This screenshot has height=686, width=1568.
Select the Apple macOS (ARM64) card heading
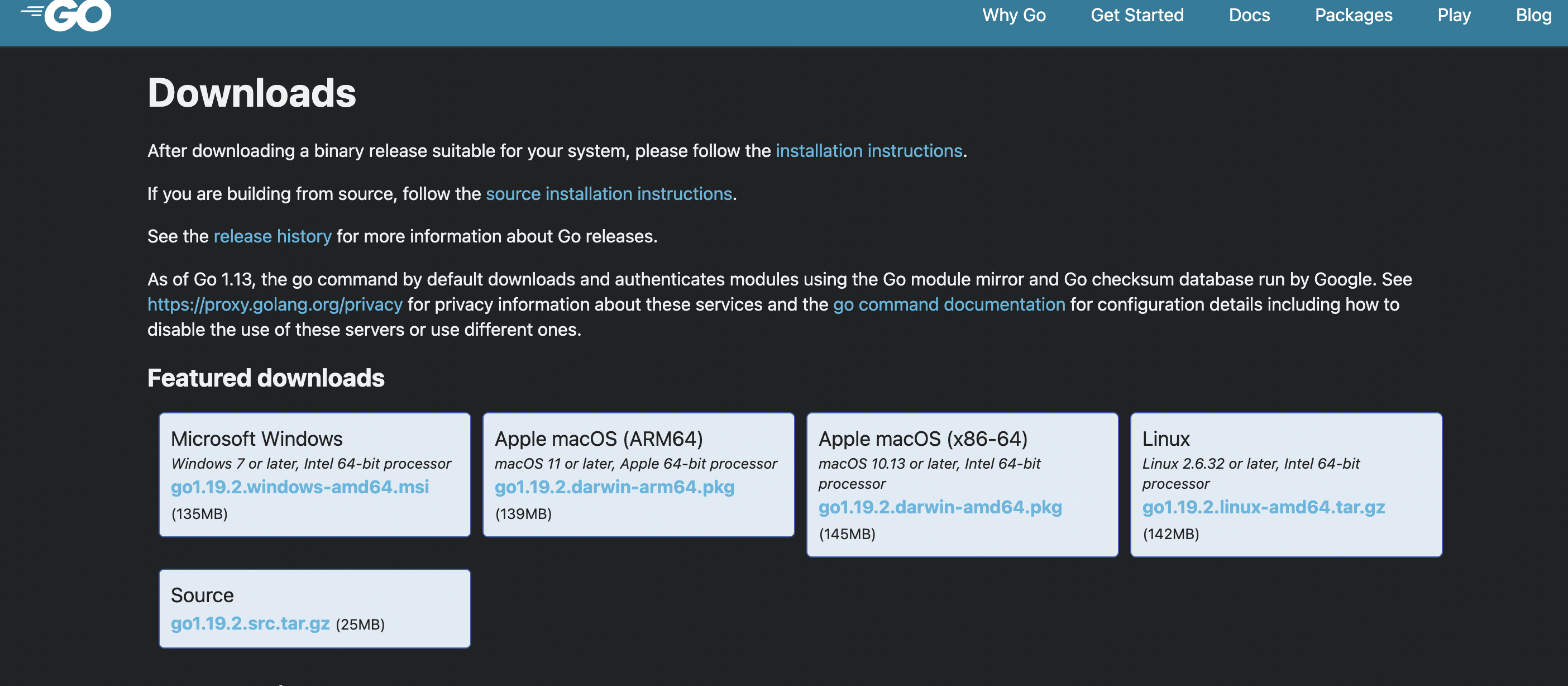click(597, 439)
